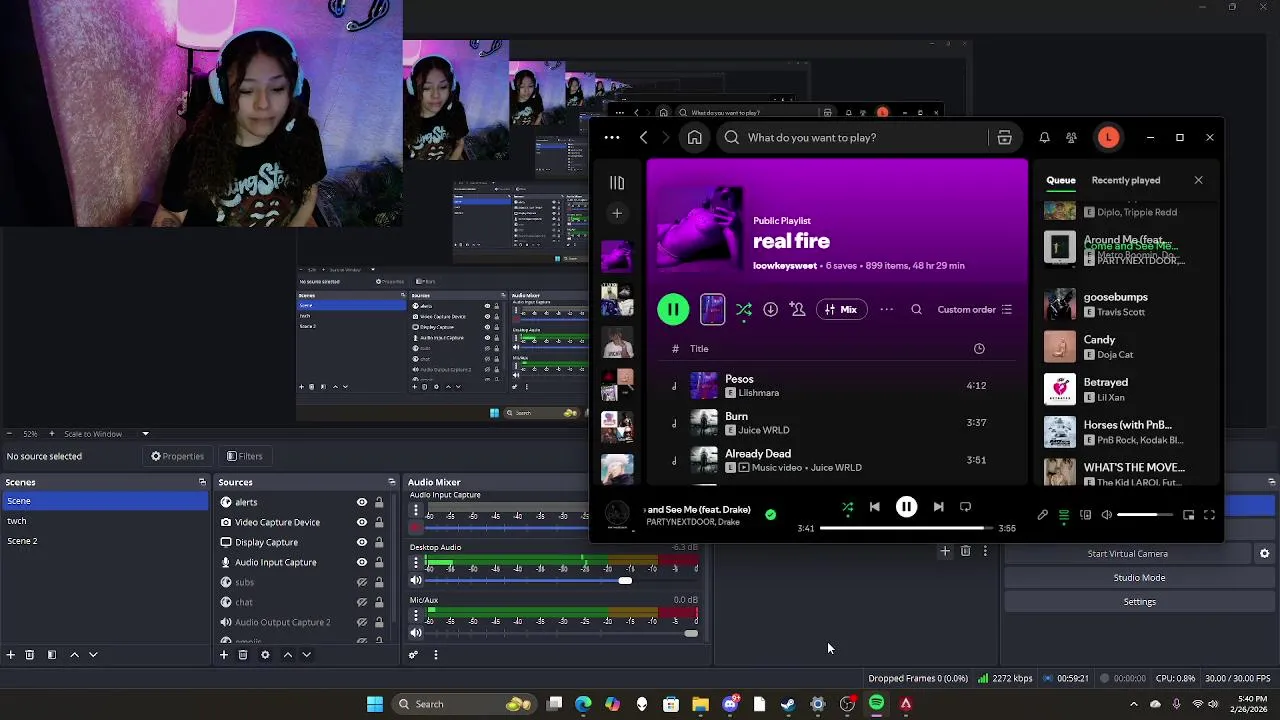Click Start Virtual Camera in OBS

click(x=1128, y=554)
